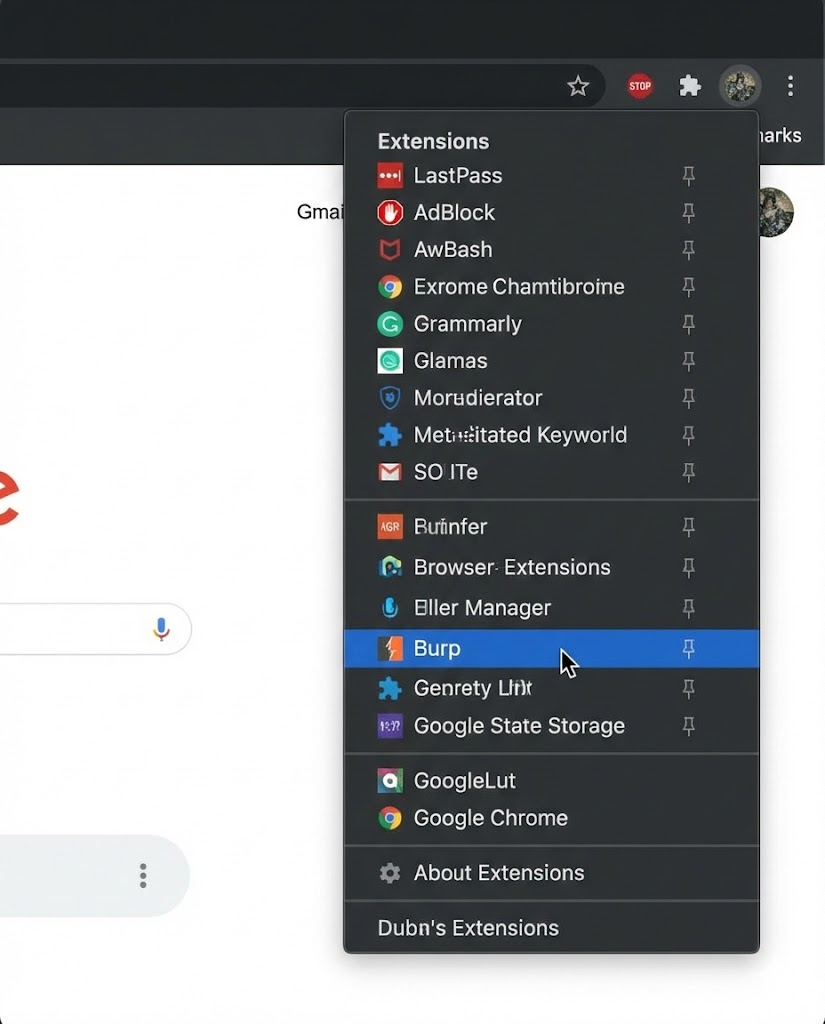The width and height of the screenshot is (825, 1024).
Task: Click the Google account avatar on the page
Action: click(x=776, y=212)
